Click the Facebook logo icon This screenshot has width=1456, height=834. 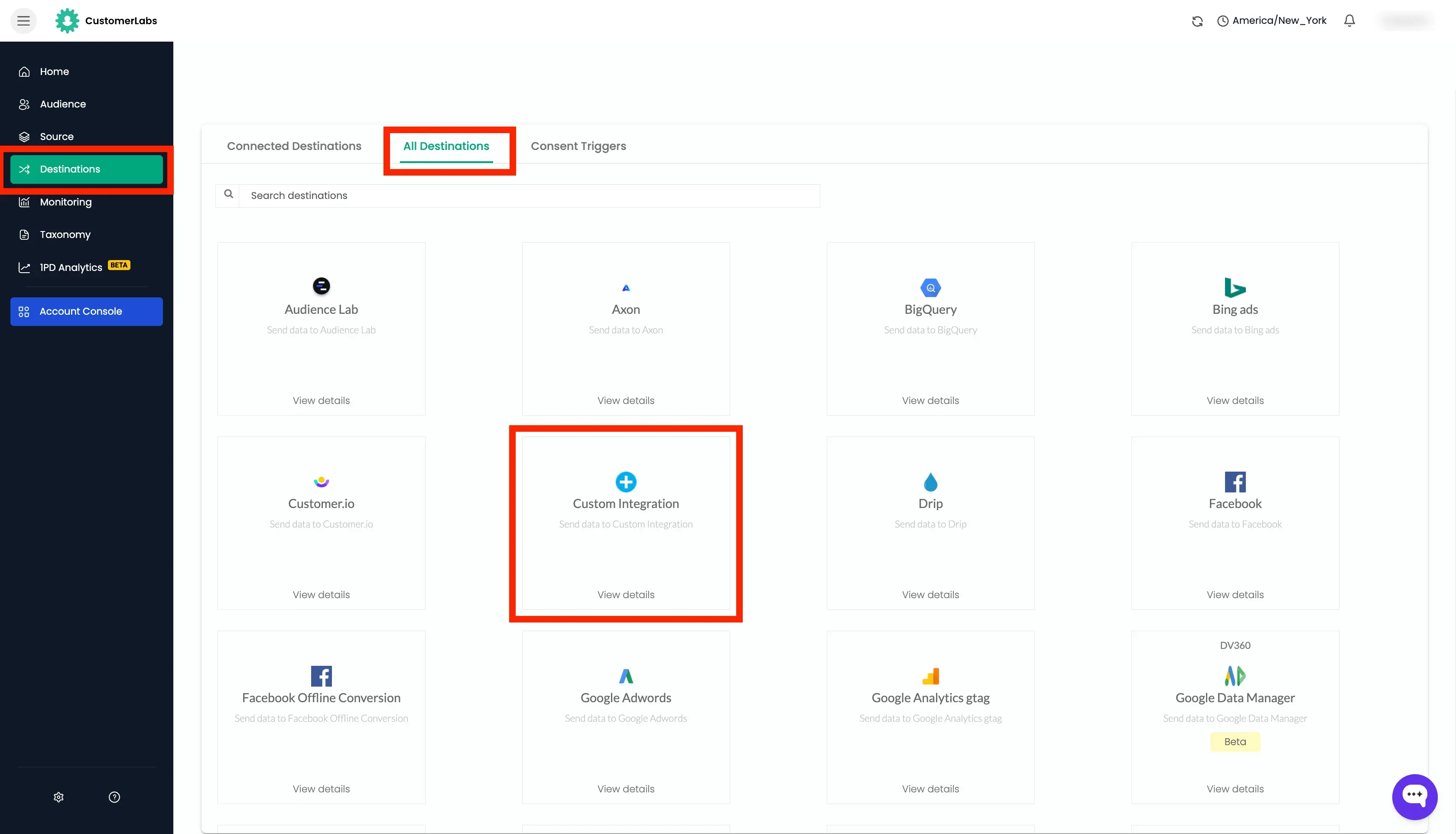[1235, 482]
